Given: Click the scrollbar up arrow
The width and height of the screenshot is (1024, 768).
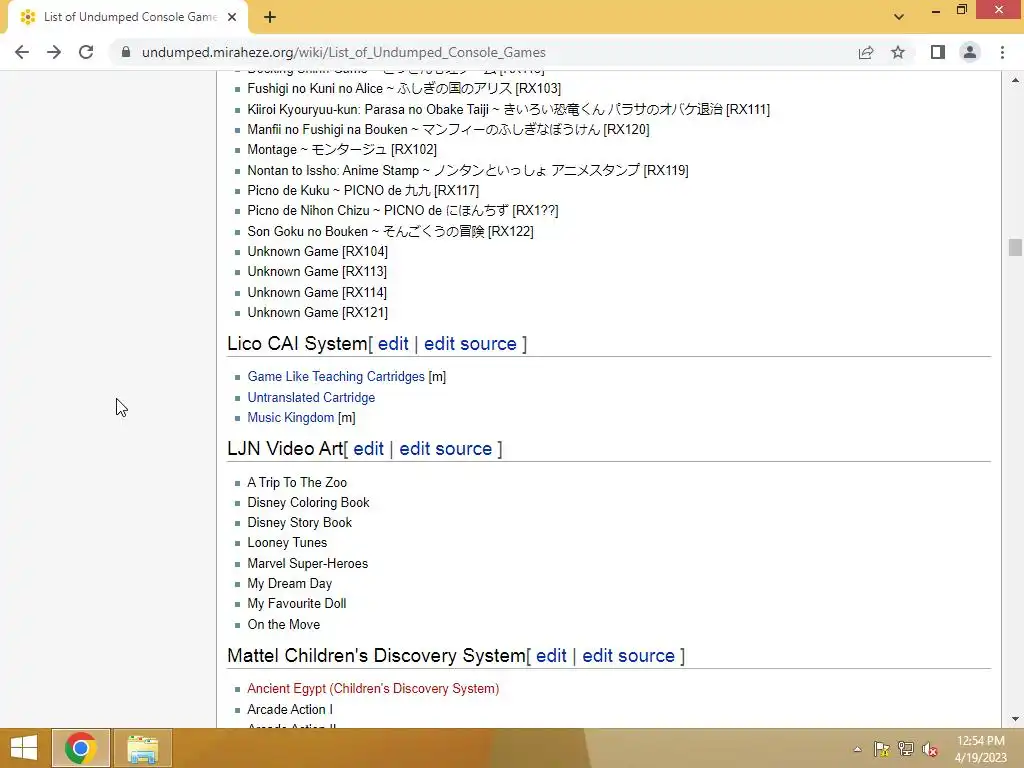Looking at the screenshot, I should point(1014,80).
